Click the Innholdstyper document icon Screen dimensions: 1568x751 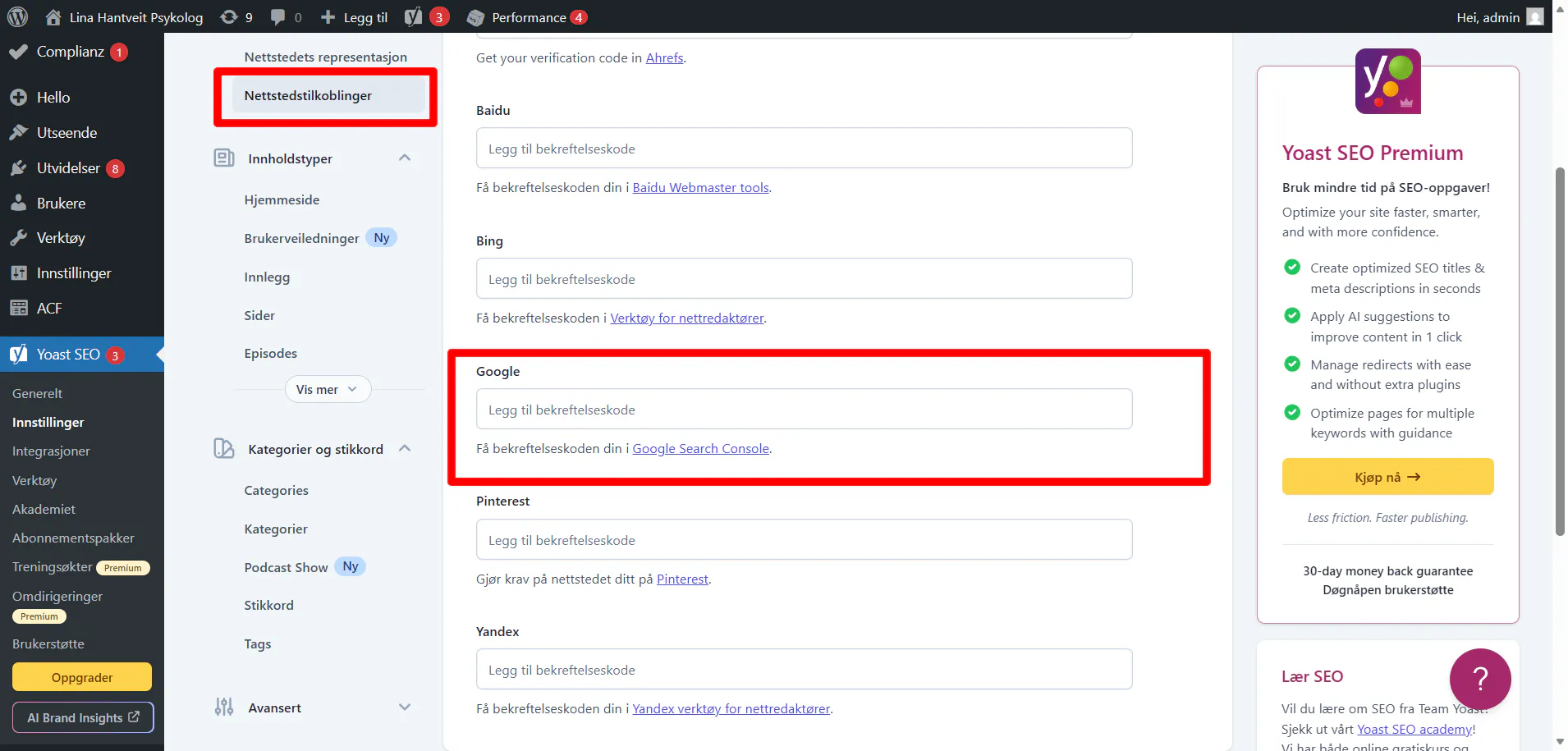(223, 158)
